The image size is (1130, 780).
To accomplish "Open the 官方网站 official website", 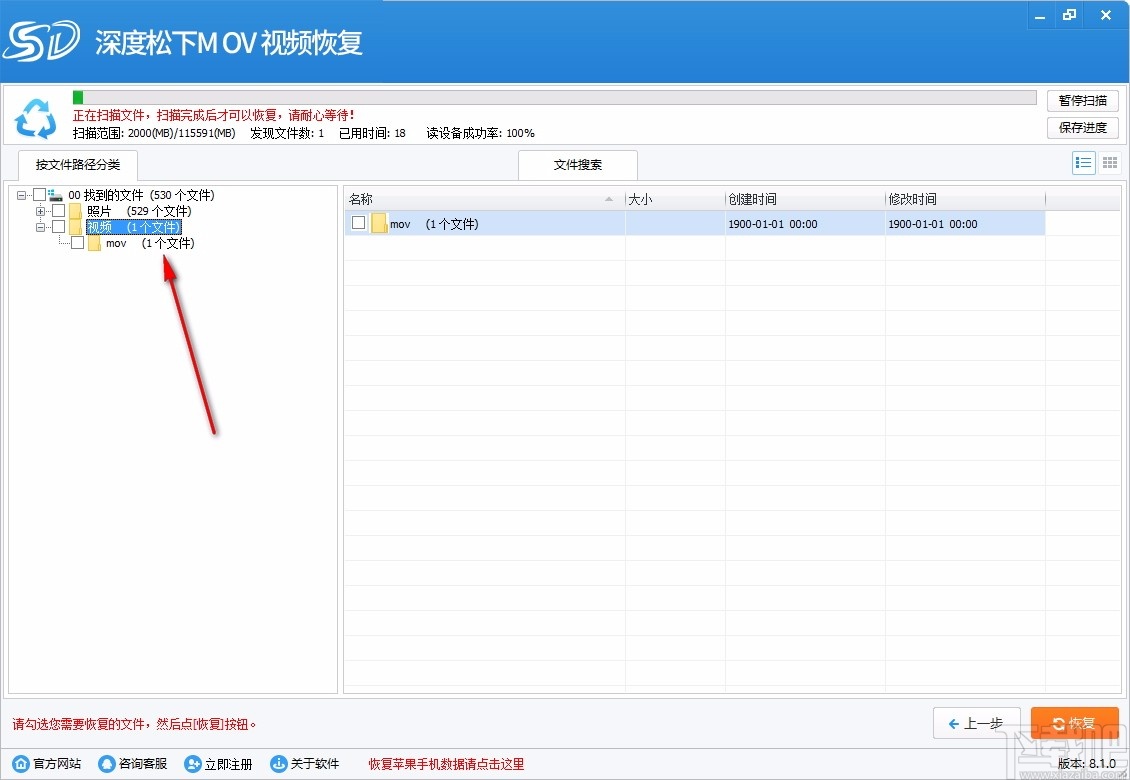I will pyautogui.click(x=47, y=763).
